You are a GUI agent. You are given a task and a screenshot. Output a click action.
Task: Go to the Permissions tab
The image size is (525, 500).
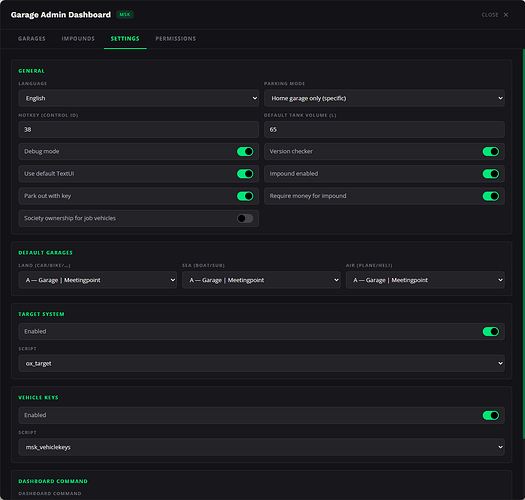point(175,39)
